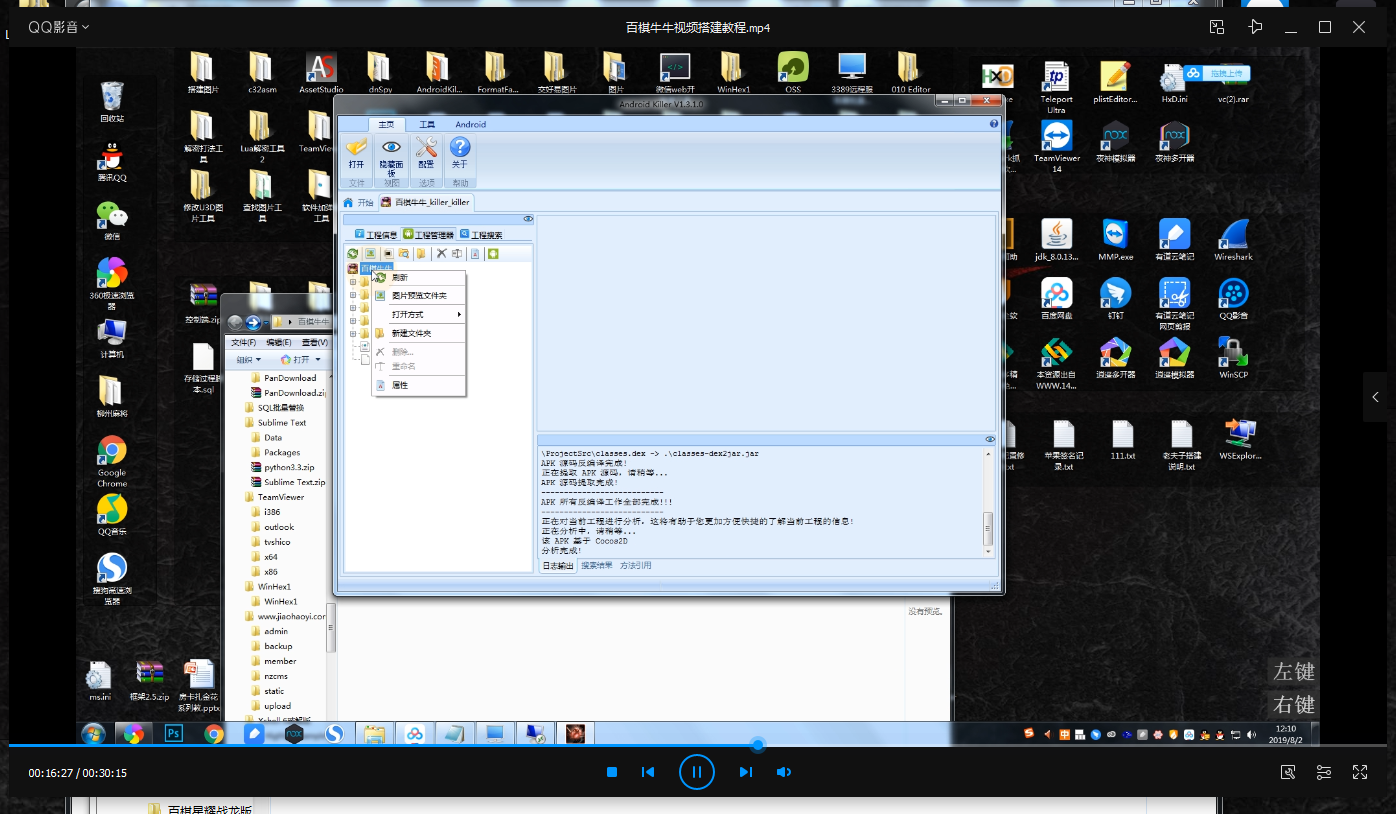
Task: Open the 工程搜索 panel tab
Action: tap(480, 235)
